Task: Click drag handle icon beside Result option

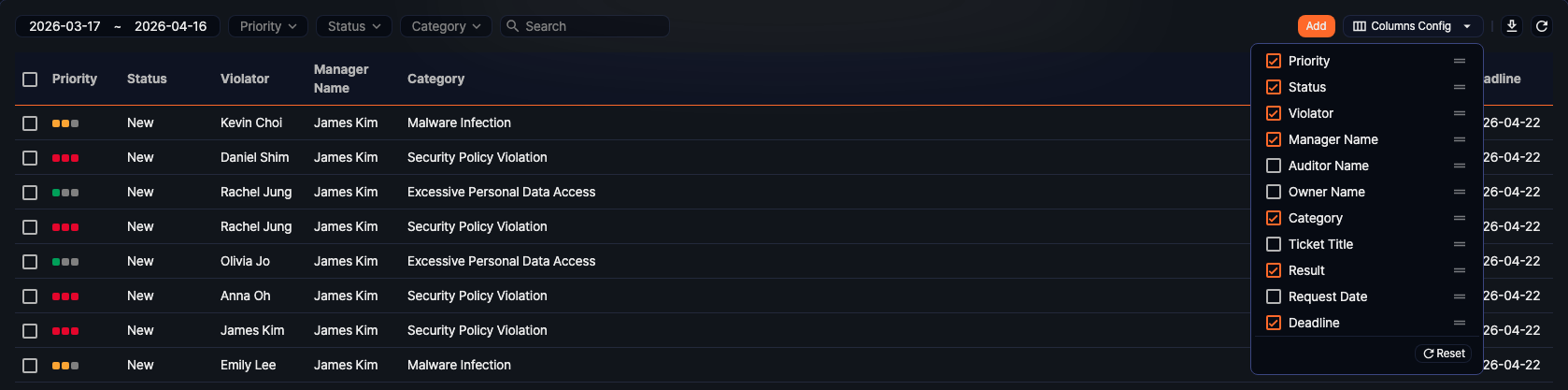Action: click(1459, 270)
